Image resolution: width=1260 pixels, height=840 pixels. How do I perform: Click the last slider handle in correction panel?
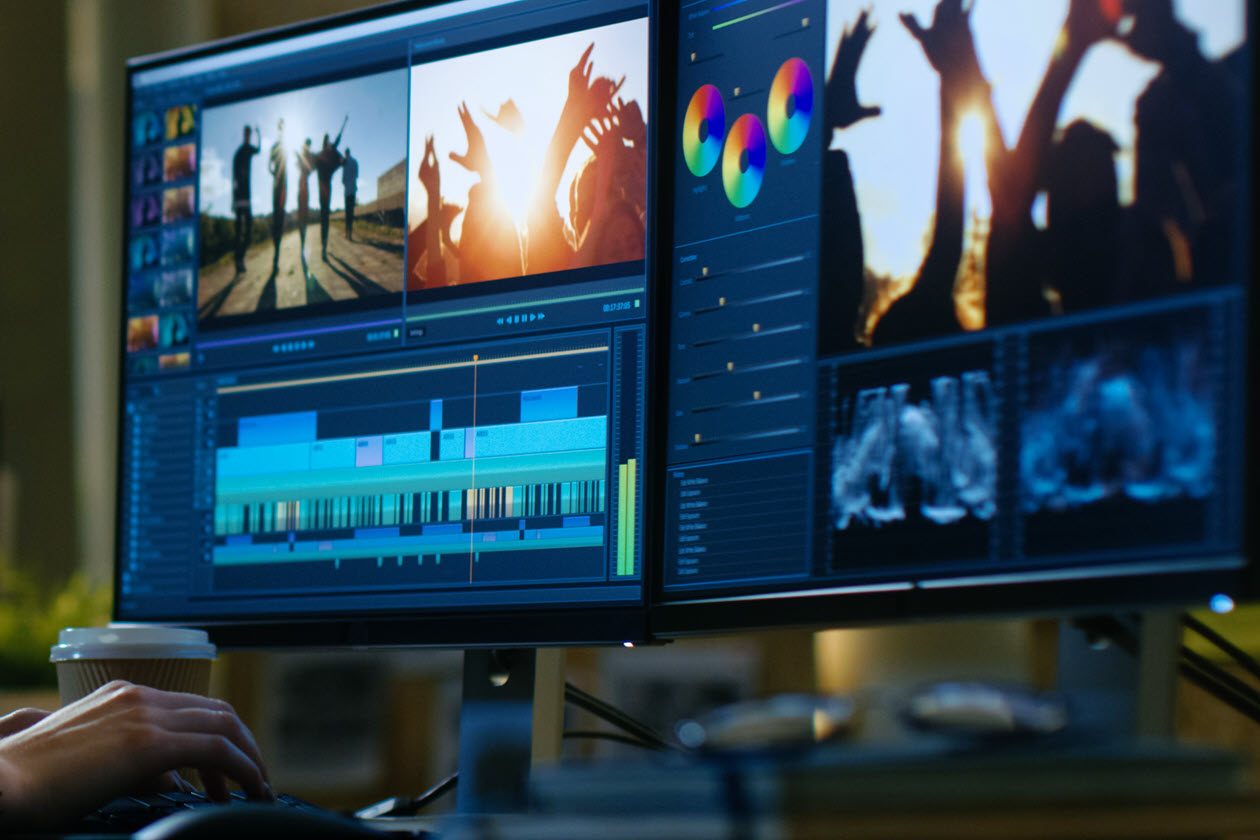[x=696, y=437]
